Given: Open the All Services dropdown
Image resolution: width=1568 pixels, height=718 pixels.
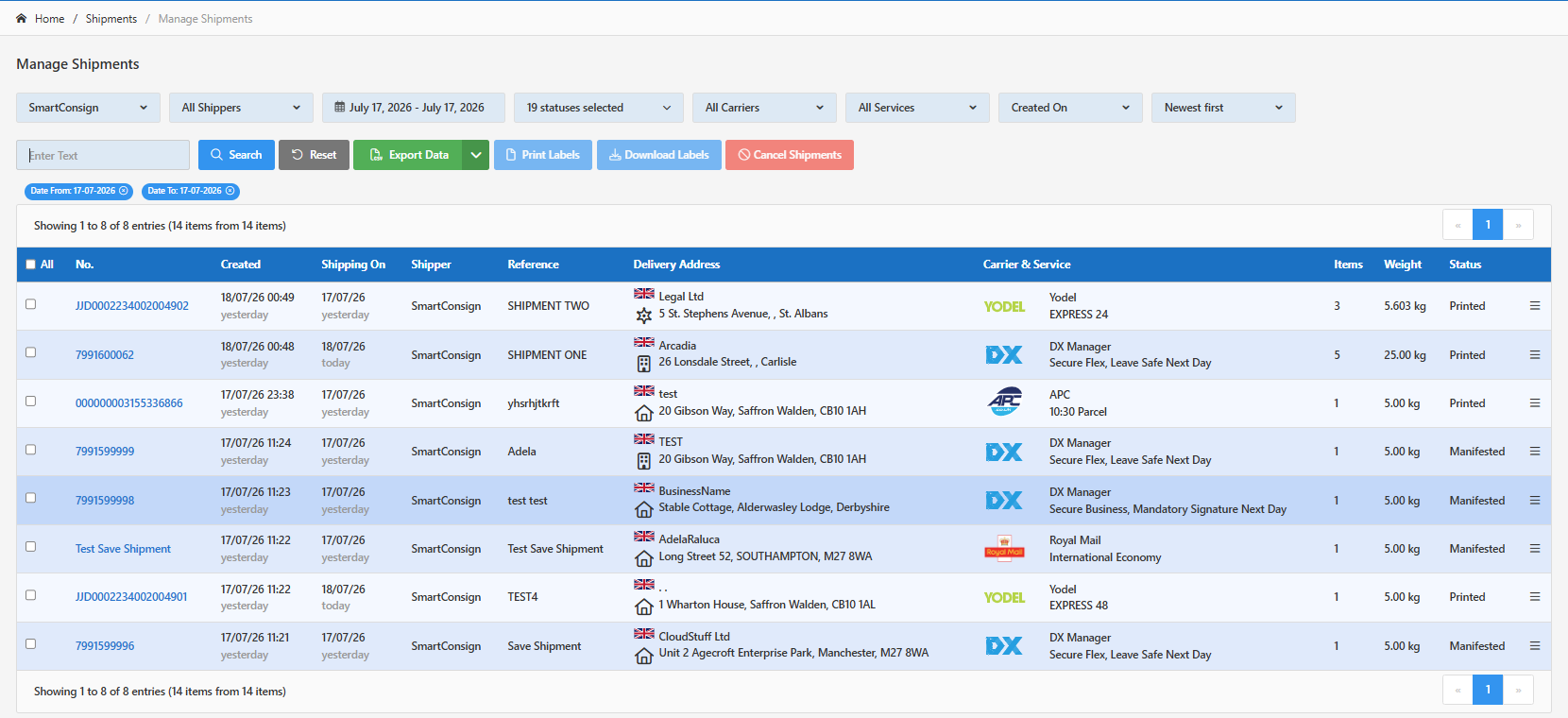Looking at the screenshot, I should point(917,108).
